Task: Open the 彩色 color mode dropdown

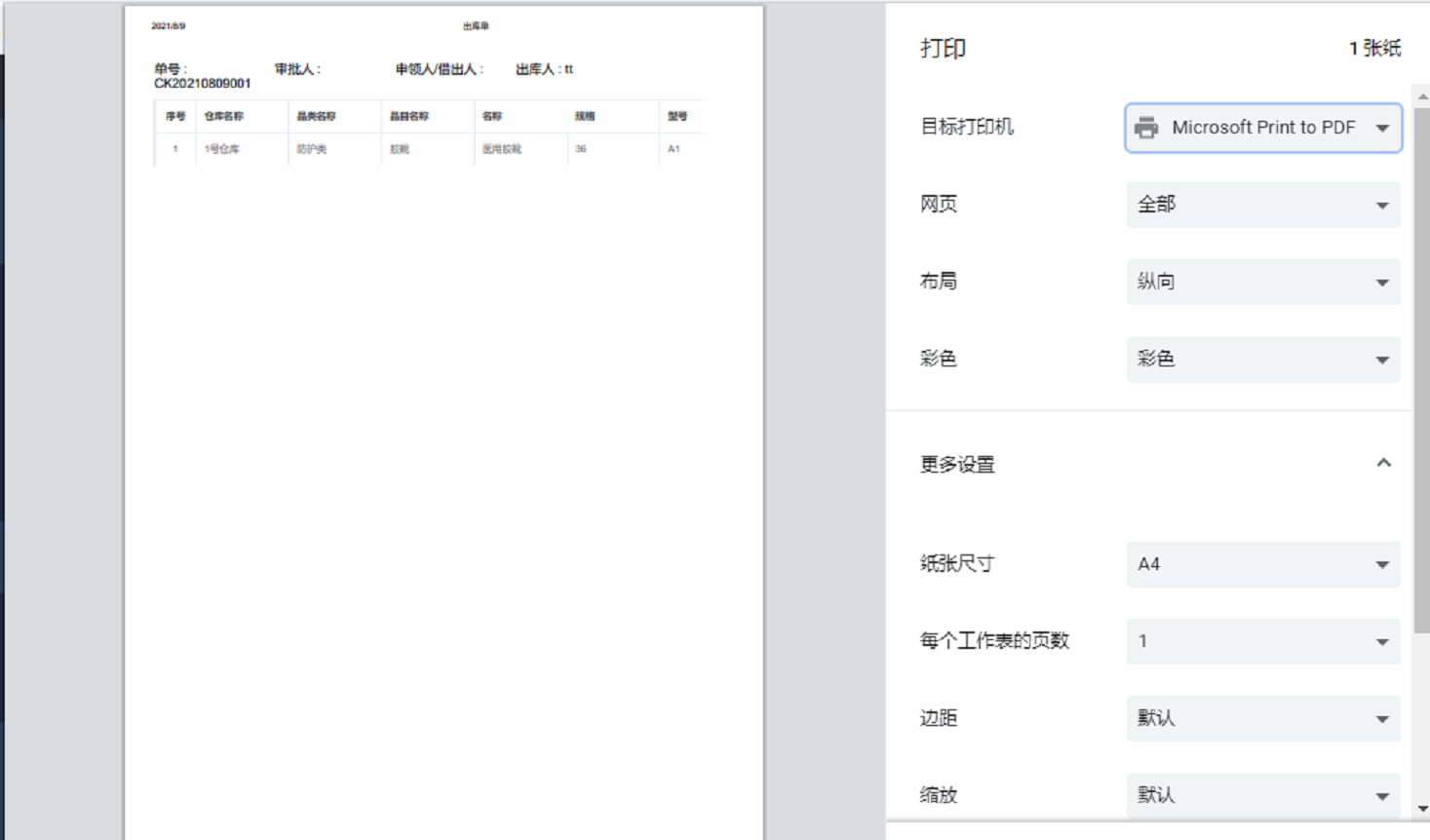Action: 1263,359
